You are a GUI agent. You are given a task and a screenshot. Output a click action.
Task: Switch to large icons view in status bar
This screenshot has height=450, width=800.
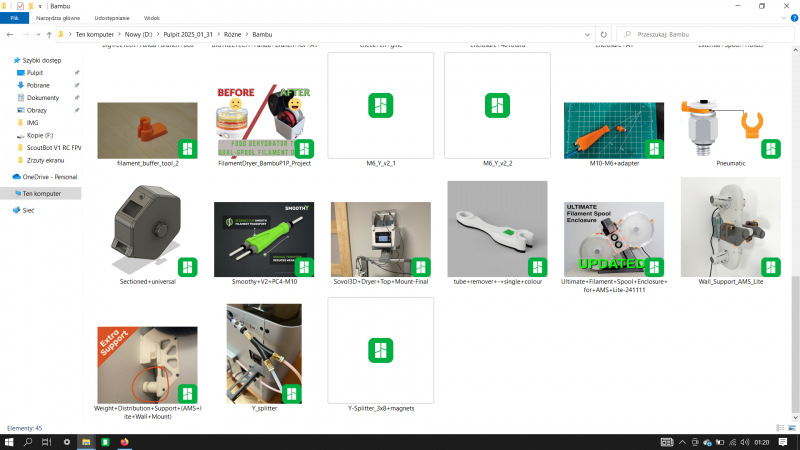coord(792,428)
